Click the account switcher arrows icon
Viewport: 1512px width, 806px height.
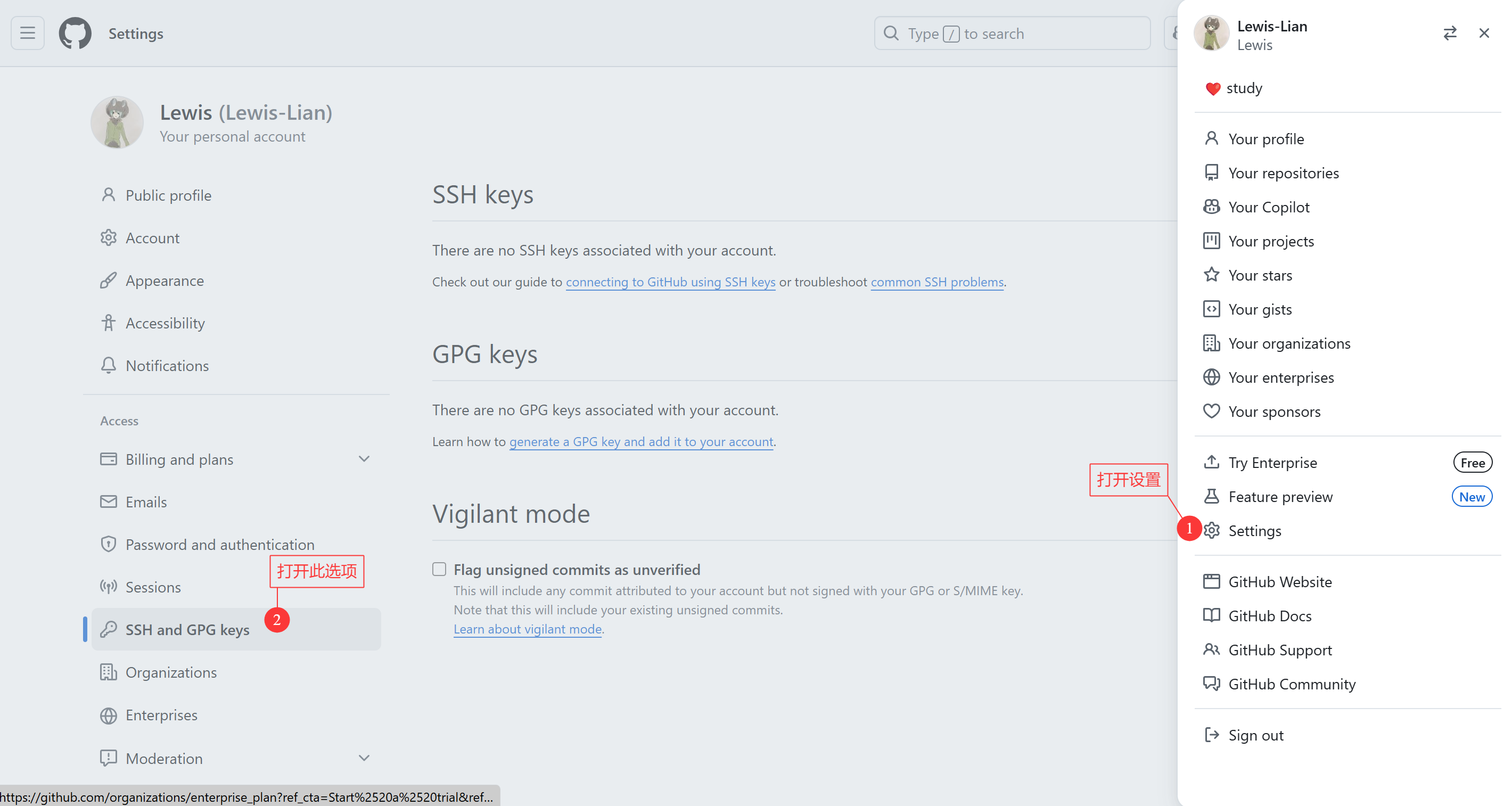tap(1450, 34)
